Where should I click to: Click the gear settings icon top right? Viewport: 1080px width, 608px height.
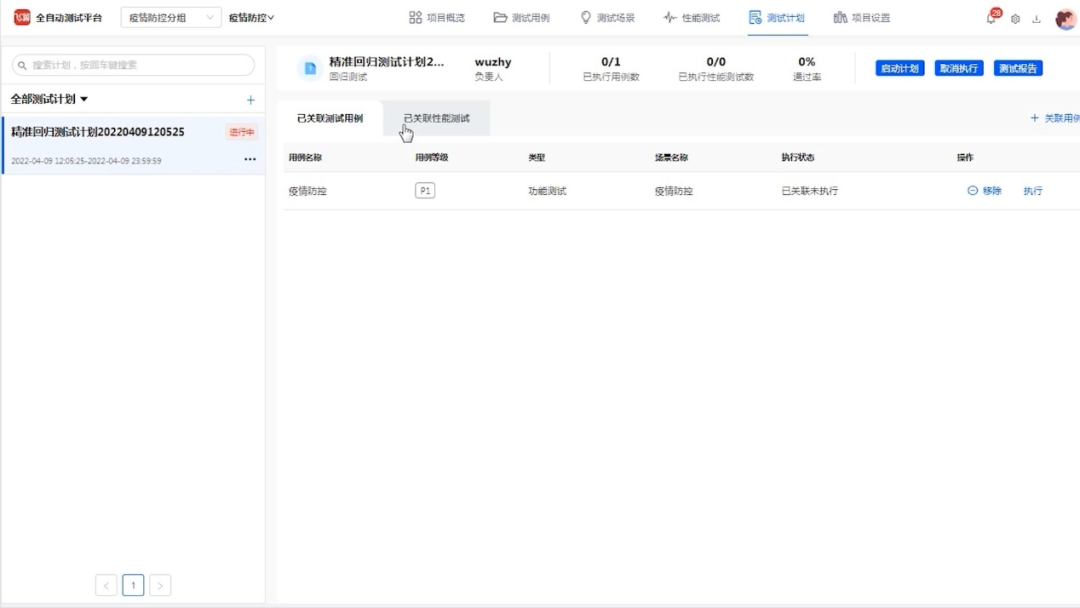tap(1014, 17)
